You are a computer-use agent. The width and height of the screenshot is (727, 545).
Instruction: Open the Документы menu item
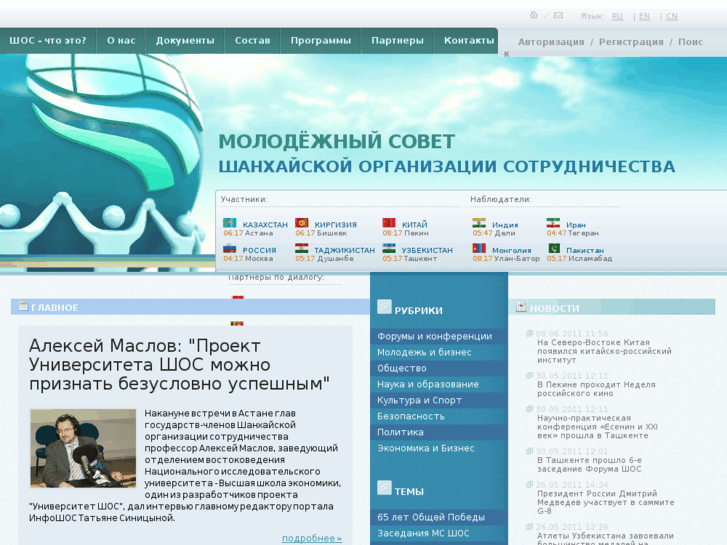coord(185,40)
